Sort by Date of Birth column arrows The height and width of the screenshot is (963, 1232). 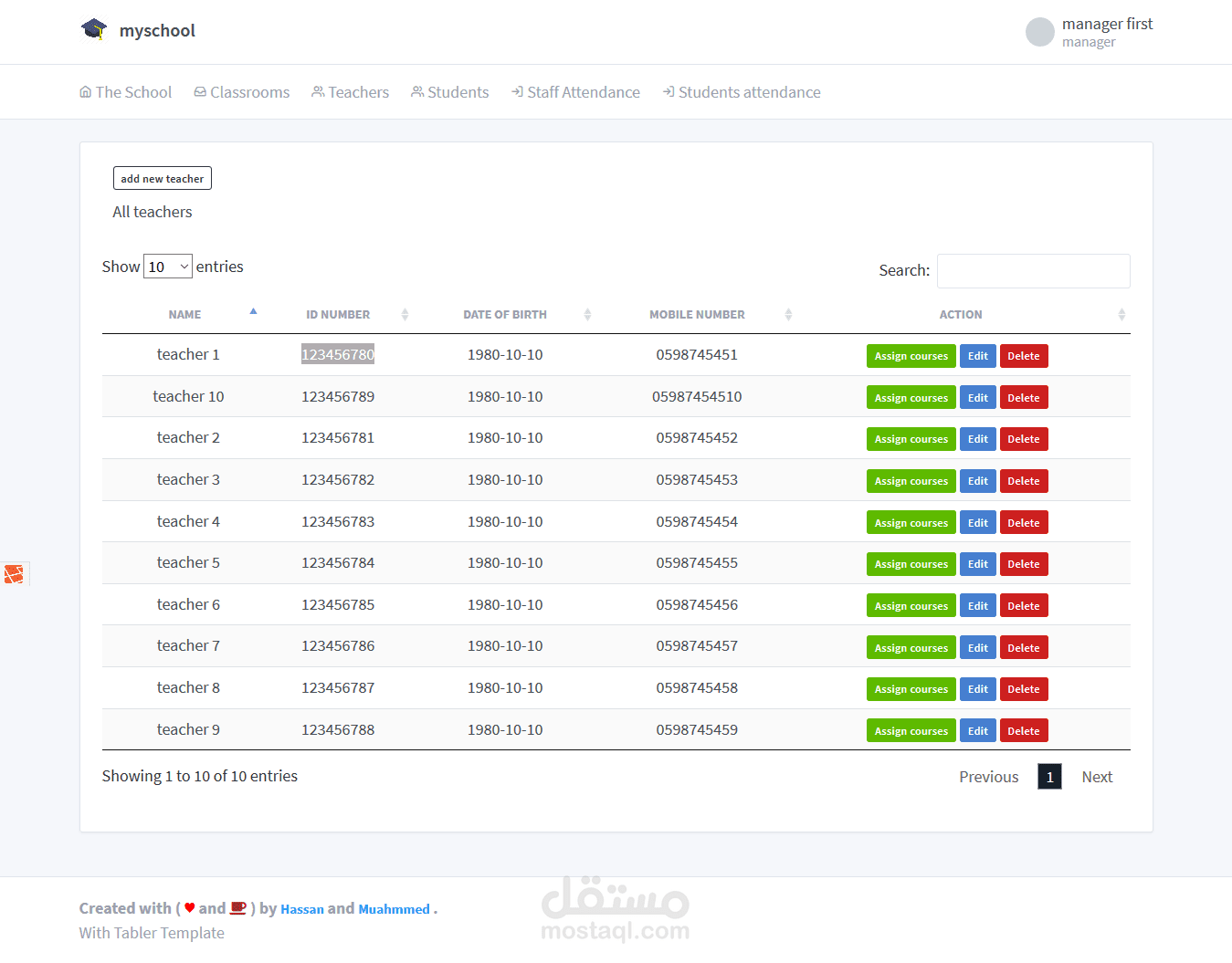coord(587,314)
